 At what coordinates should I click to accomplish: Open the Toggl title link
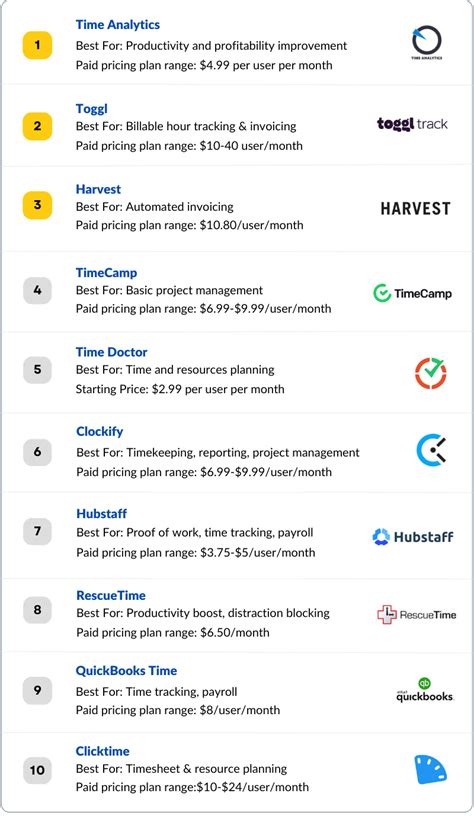(92, 109)
